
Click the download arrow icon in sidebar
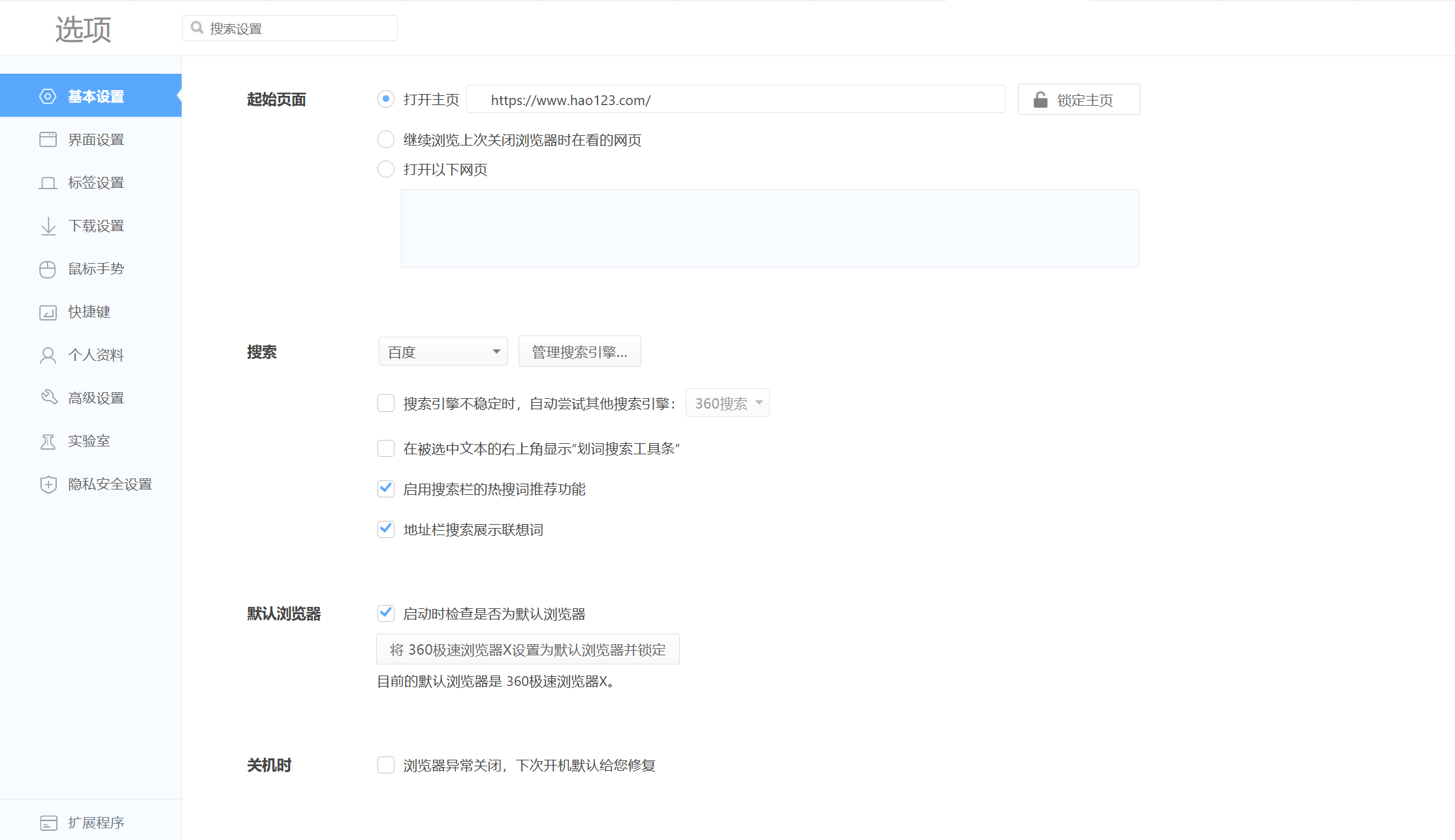pyautogui.click(x=48, y=226)
